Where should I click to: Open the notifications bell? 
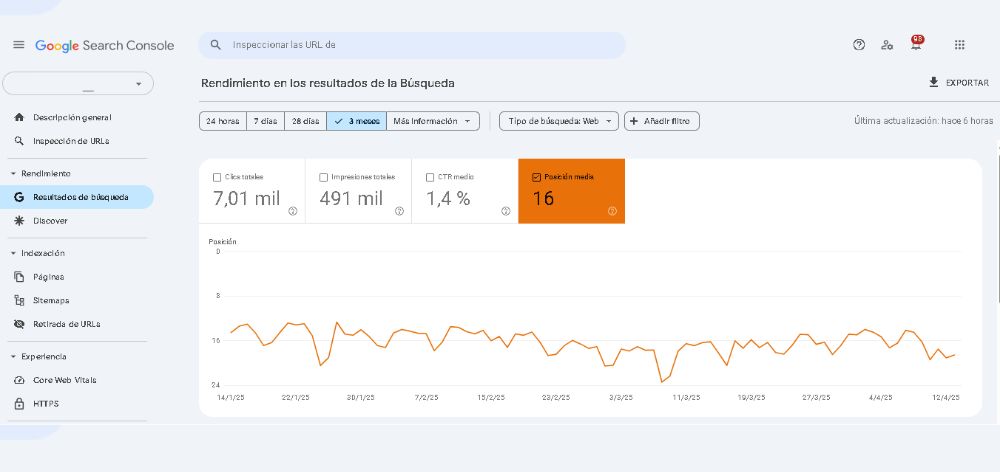pos(916,44)
